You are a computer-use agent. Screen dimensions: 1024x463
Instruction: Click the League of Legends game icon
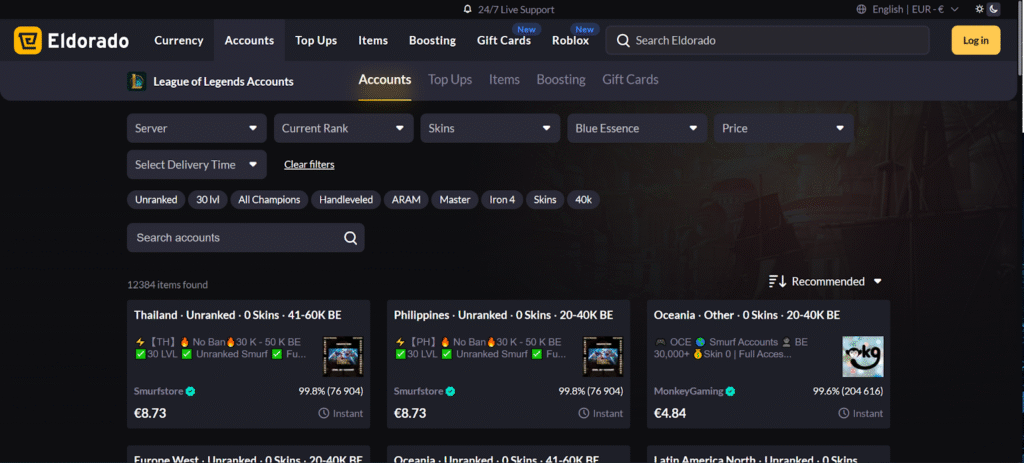click(137, 81)
